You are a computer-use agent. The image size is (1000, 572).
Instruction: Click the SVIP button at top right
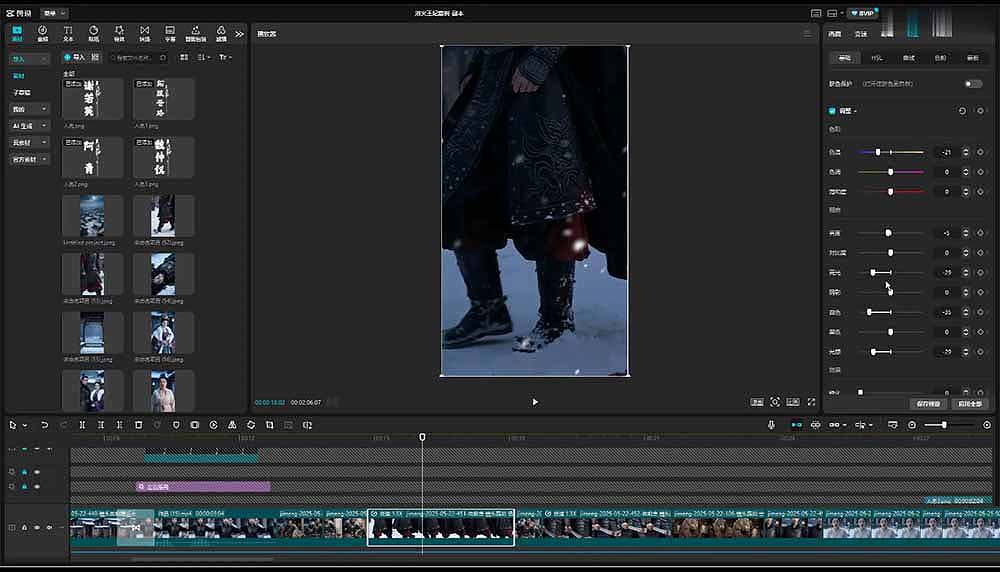tap(863, 13)
